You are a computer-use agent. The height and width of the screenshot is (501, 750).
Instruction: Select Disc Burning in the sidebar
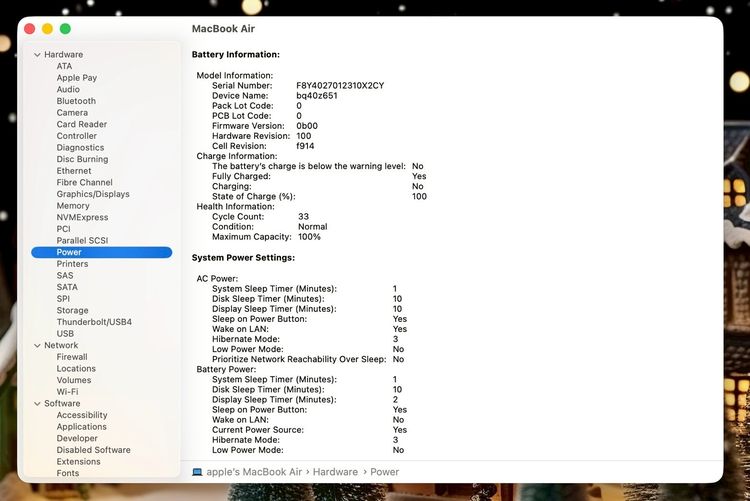(82, 159)
